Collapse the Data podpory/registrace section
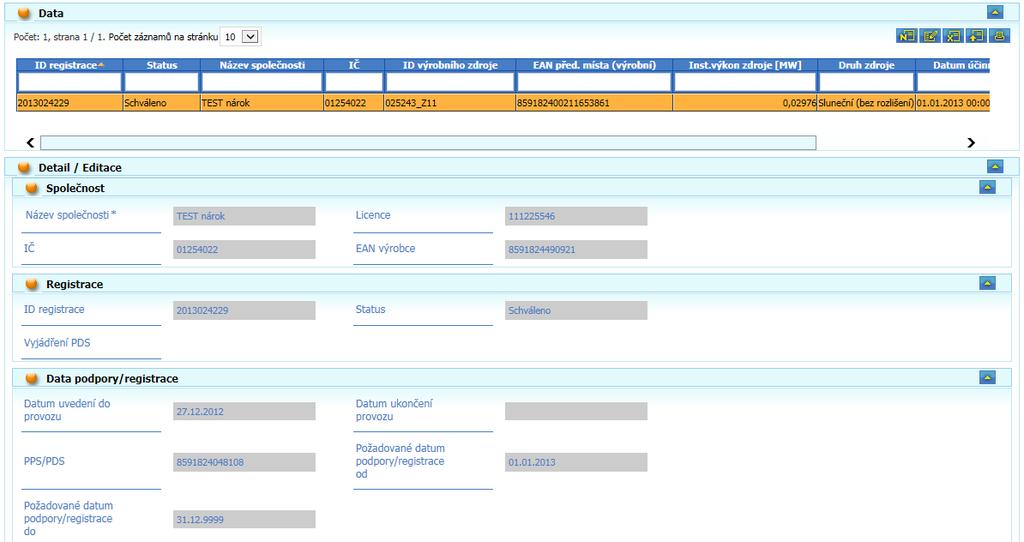This screenshot has height=542, width=1024. click(987, 377)
